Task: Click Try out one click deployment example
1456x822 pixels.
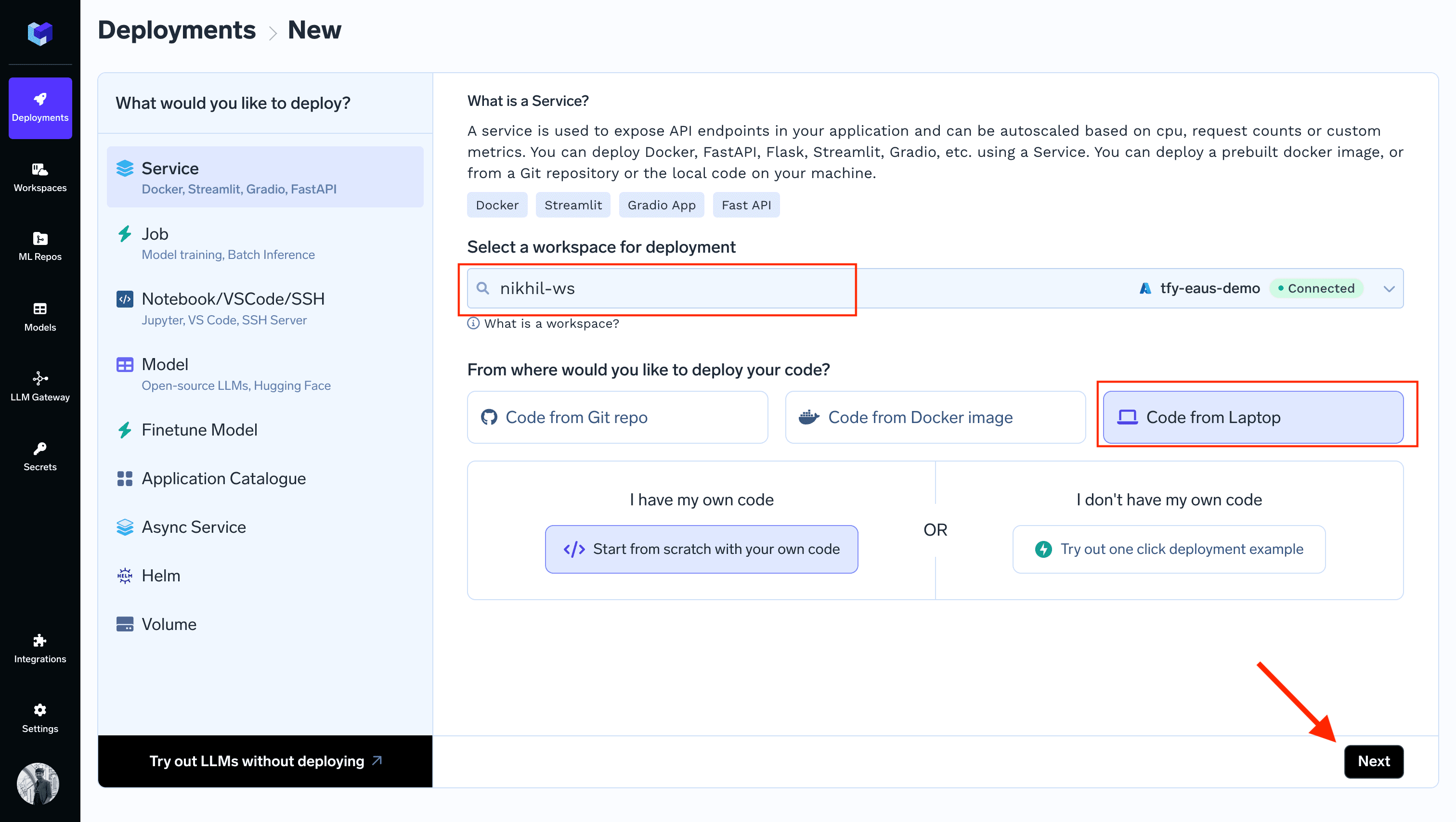Action: (1169, 549)
